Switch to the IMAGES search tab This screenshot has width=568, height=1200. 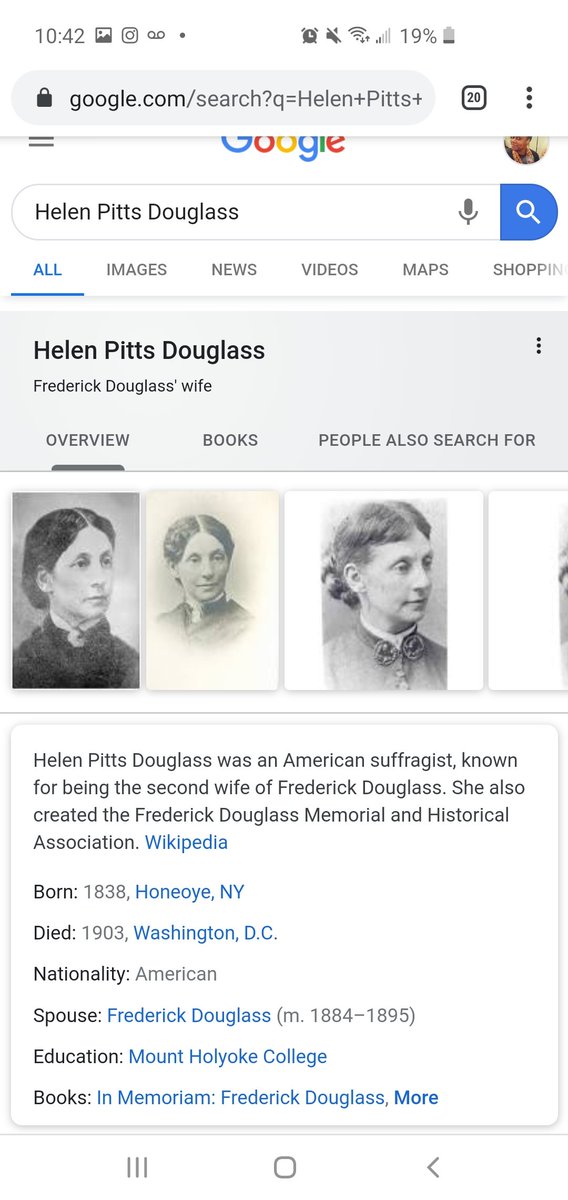pos(136,269)
